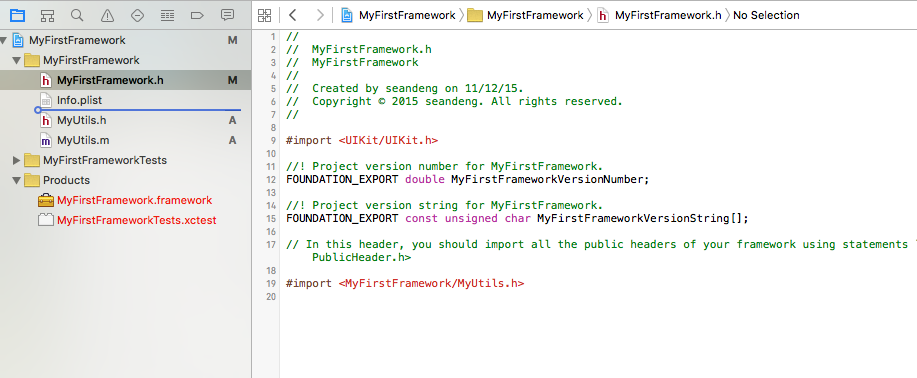Image resolution: width=917 pixels, height=378 pixels.
Task: Click the 'double' keyword on line 12
Action: click(x=425, y=180)
